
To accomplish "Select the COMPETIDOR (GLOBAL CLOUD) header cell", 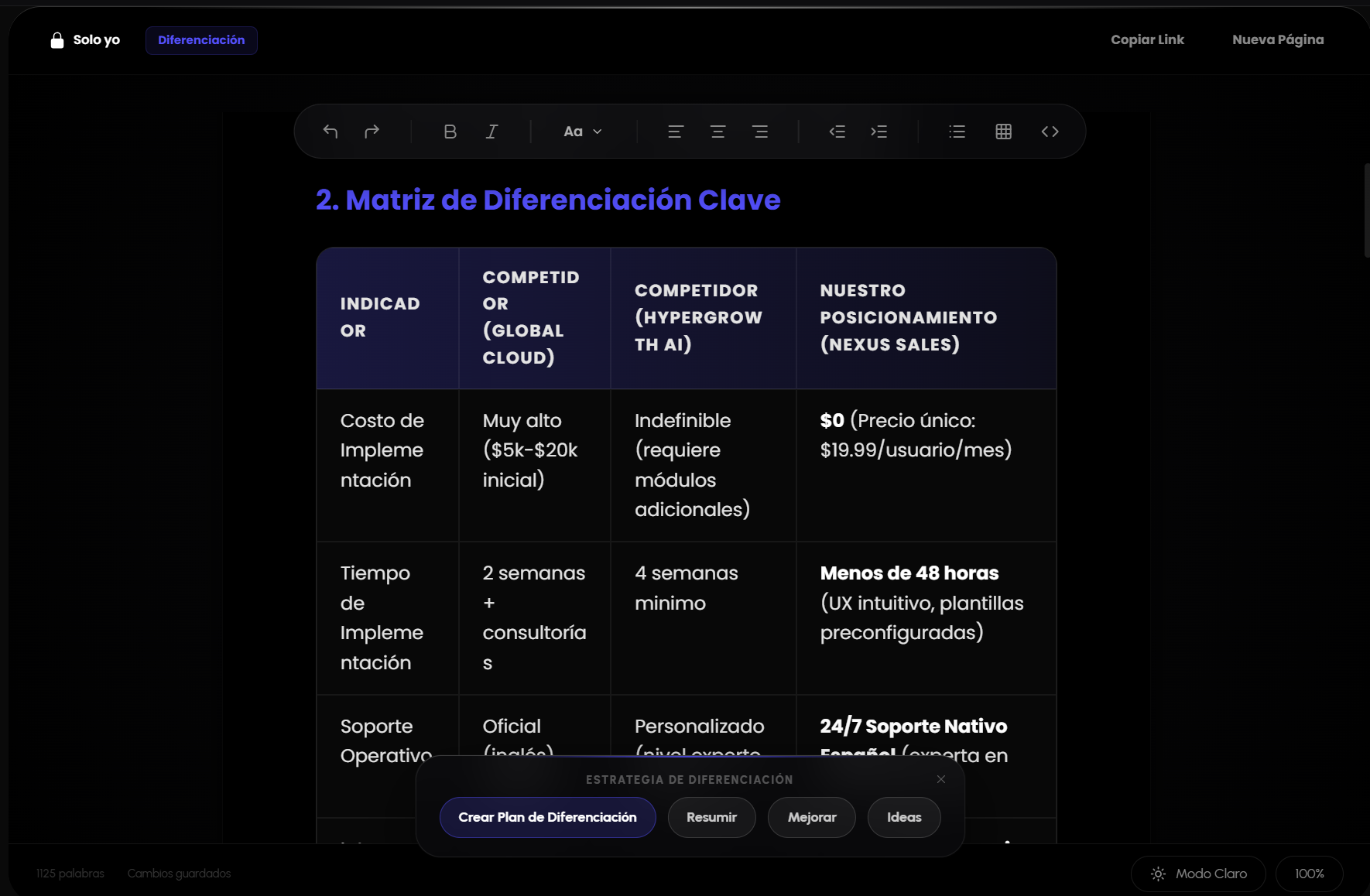I will pos(535,318).
